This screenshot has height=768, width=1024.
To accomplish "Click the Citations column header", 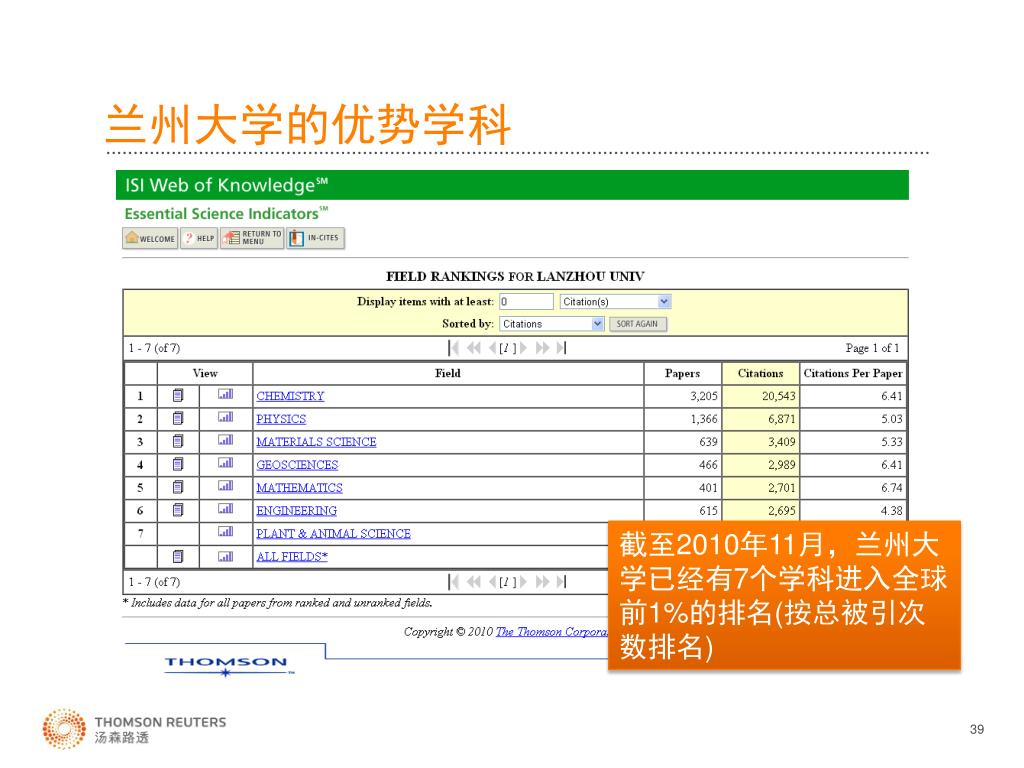I will (760, 373).
